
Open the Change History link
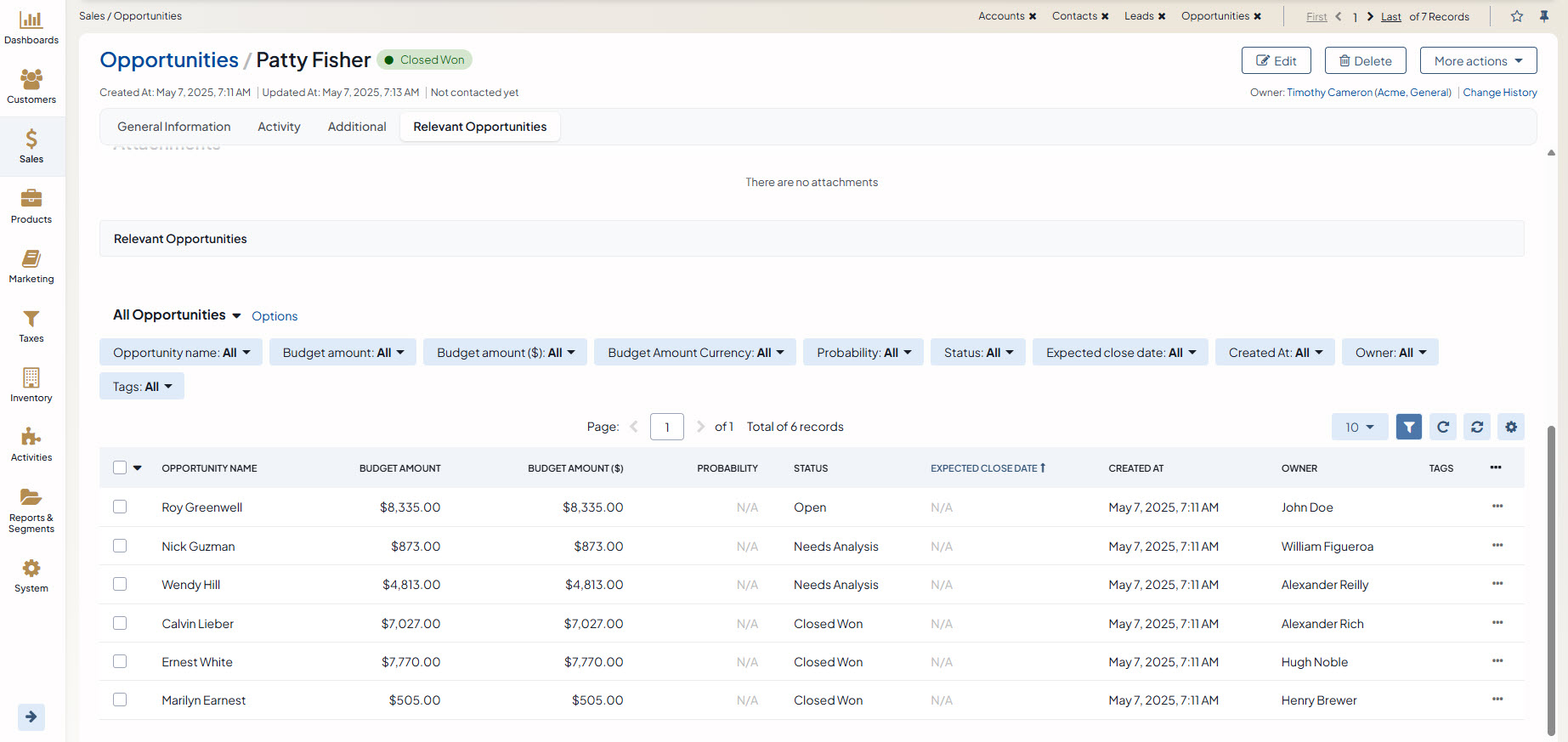[1499, 93]
